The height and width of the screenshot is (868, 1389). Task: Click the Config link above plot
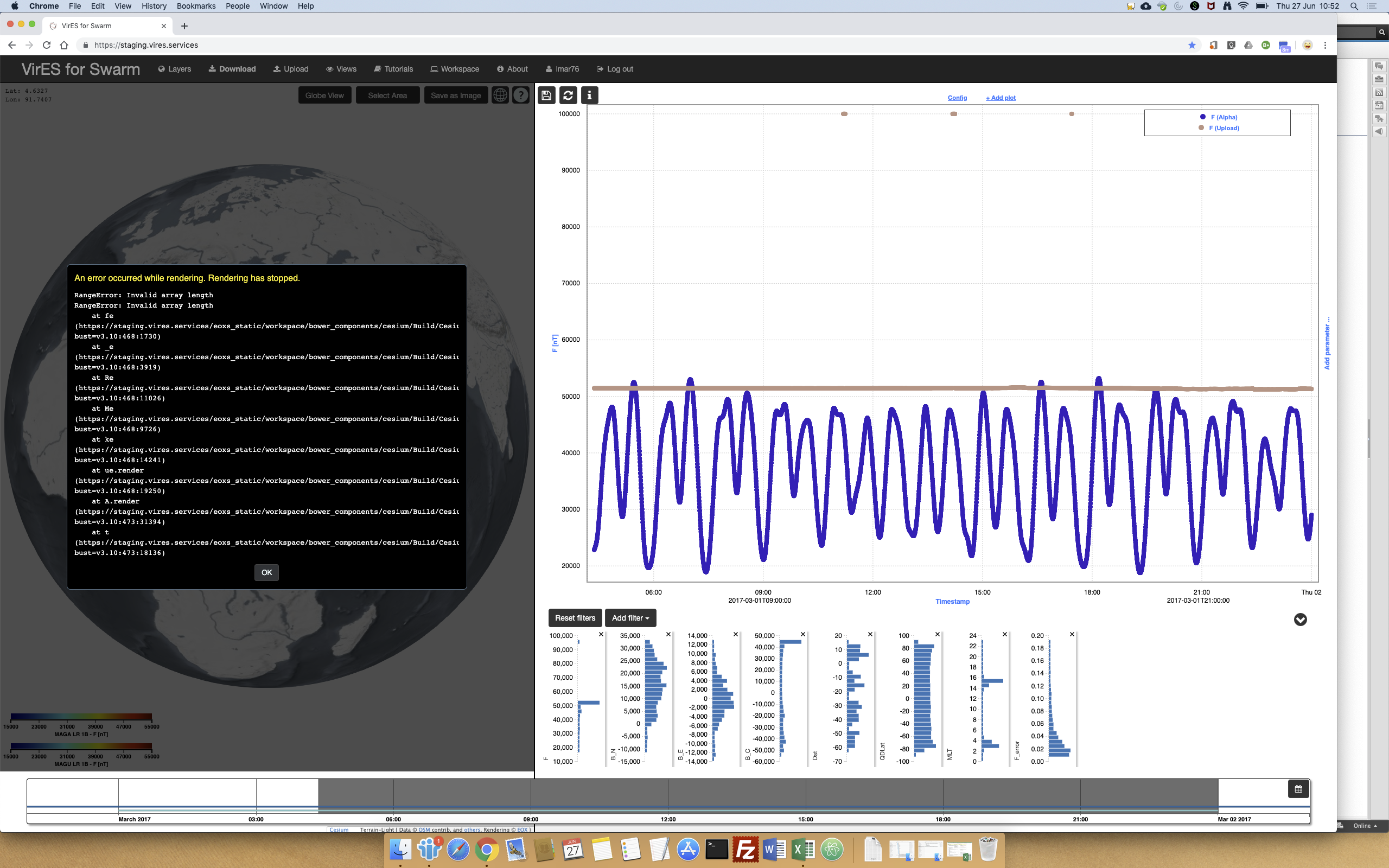(x=957, y=98)
